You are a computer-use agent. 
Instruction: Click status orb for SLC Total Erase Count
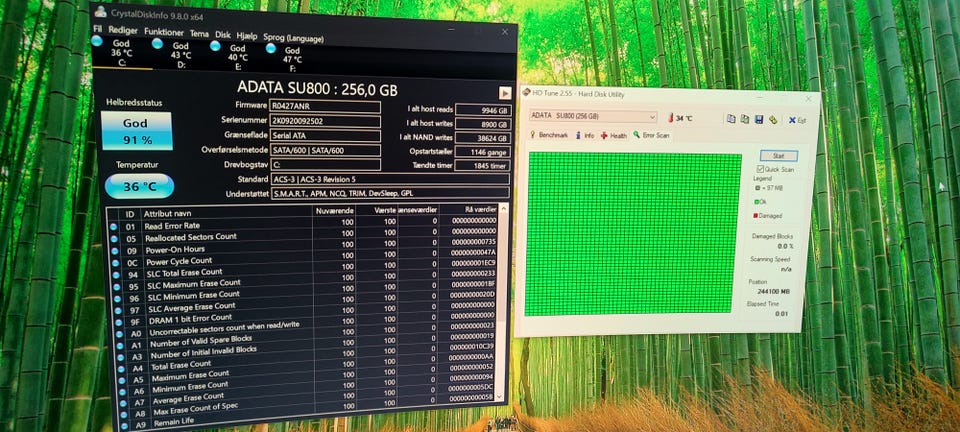[116, 275]
